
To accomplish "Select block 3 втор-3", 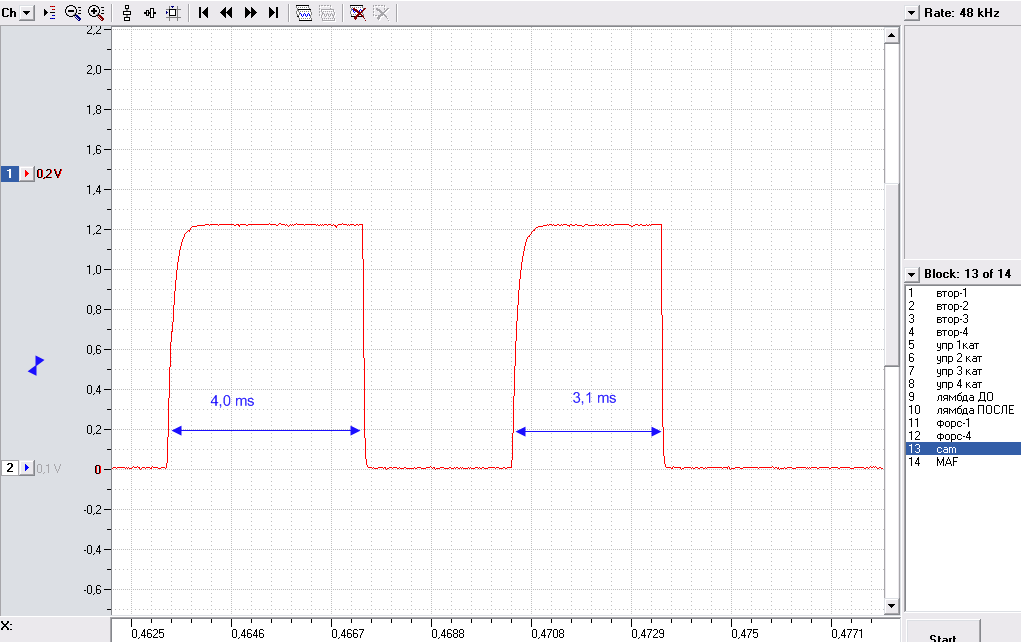I will coord(963,319).
